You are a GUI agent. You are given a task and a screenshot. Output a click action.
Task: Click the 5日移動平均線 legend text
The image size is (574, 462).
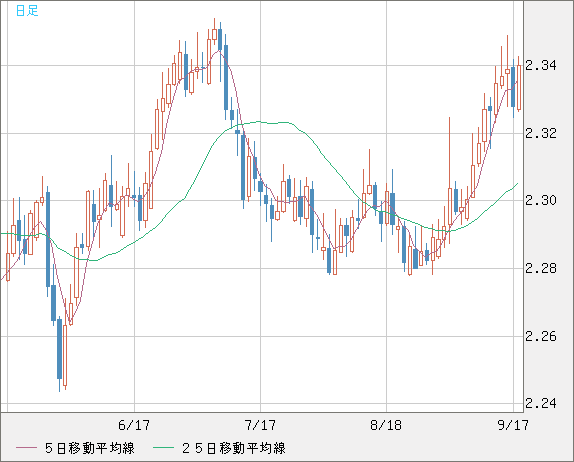(90, 448)
